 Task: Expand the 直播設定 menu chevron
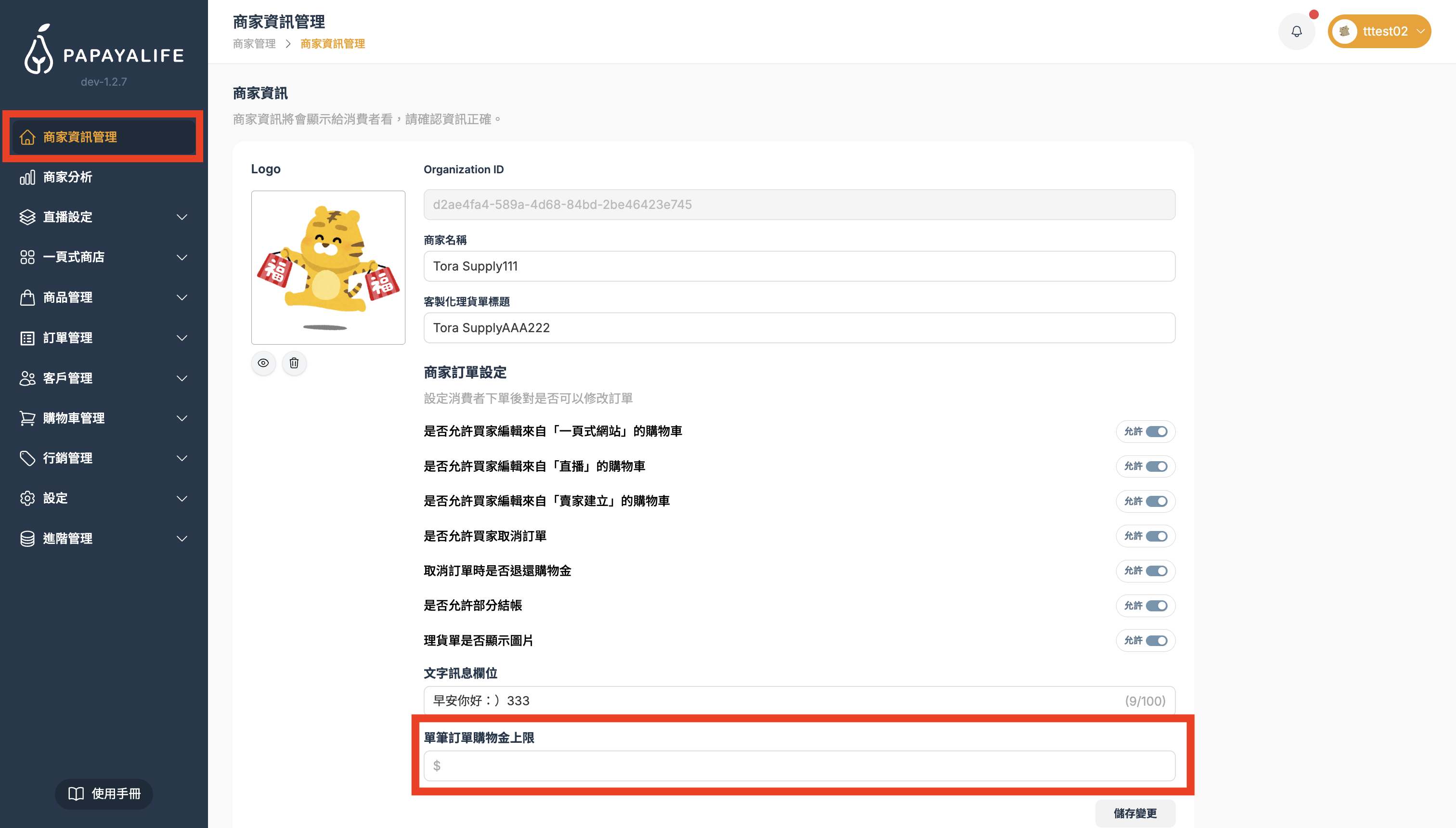pyautogui.click(x=182, y=217)
